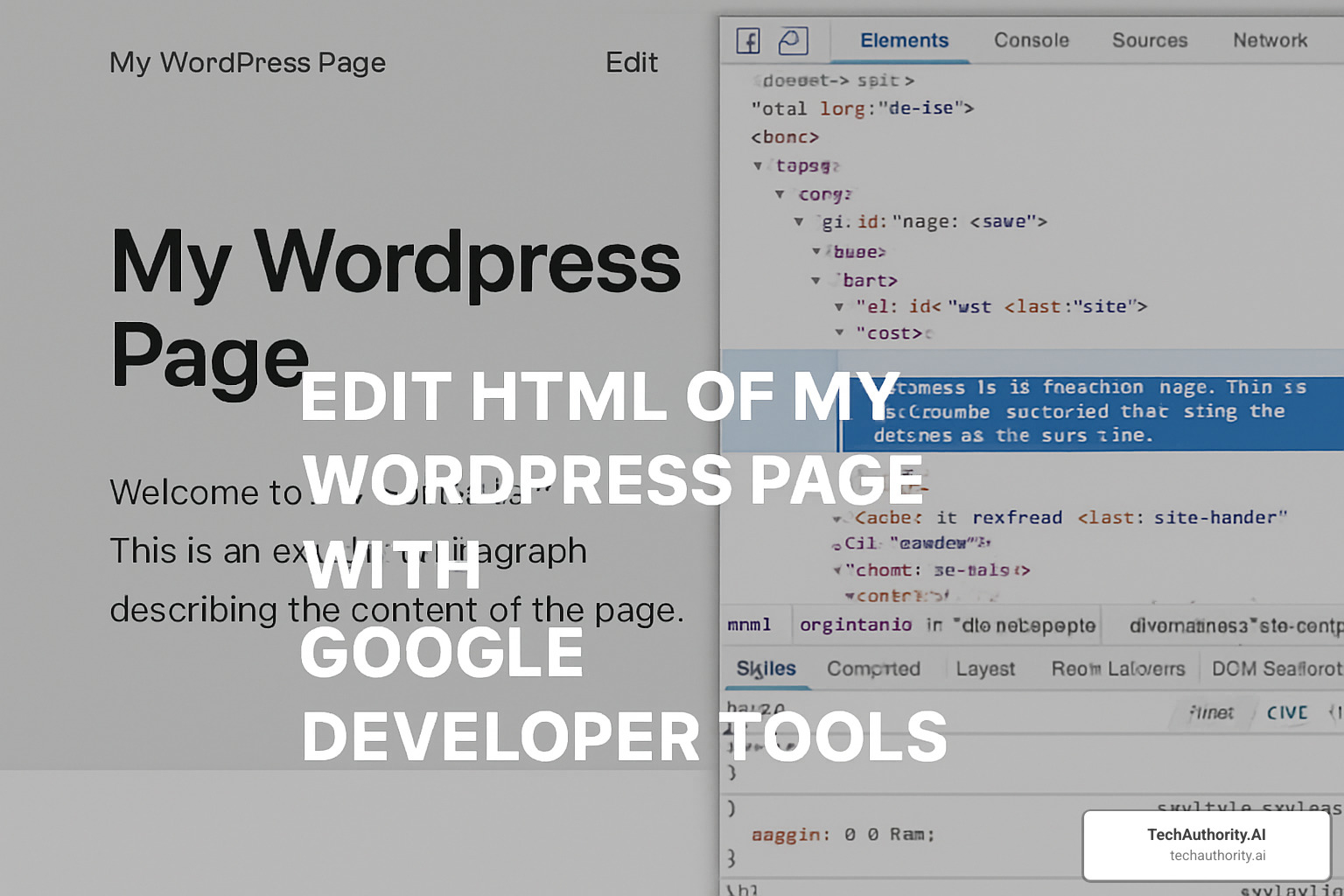The image size is (1344, 896).
Task: Click the TechAuthority.AI badge
Action: (1207, 844)
